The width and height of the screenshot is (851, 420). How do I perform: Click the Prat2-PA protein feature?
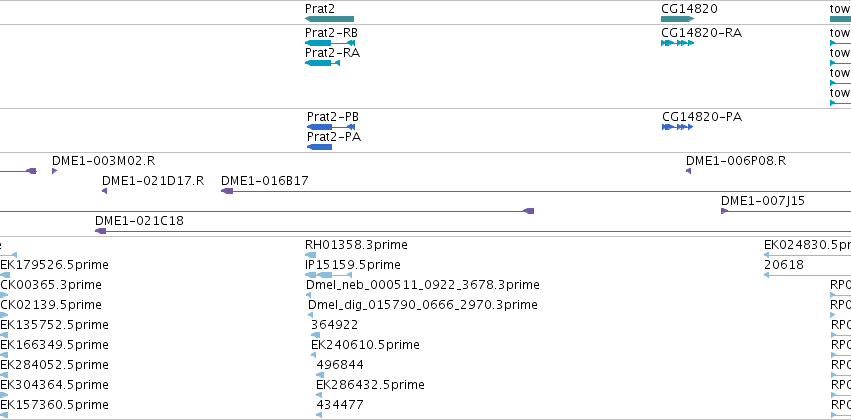[x=319, y=147]
